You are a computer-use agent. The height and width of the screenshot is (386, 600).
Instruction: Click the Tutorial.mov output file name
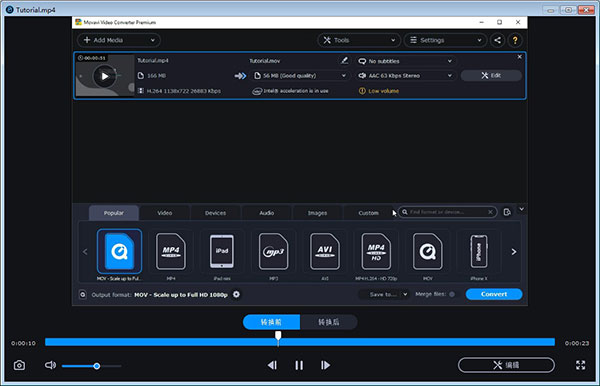coord(265,61)
